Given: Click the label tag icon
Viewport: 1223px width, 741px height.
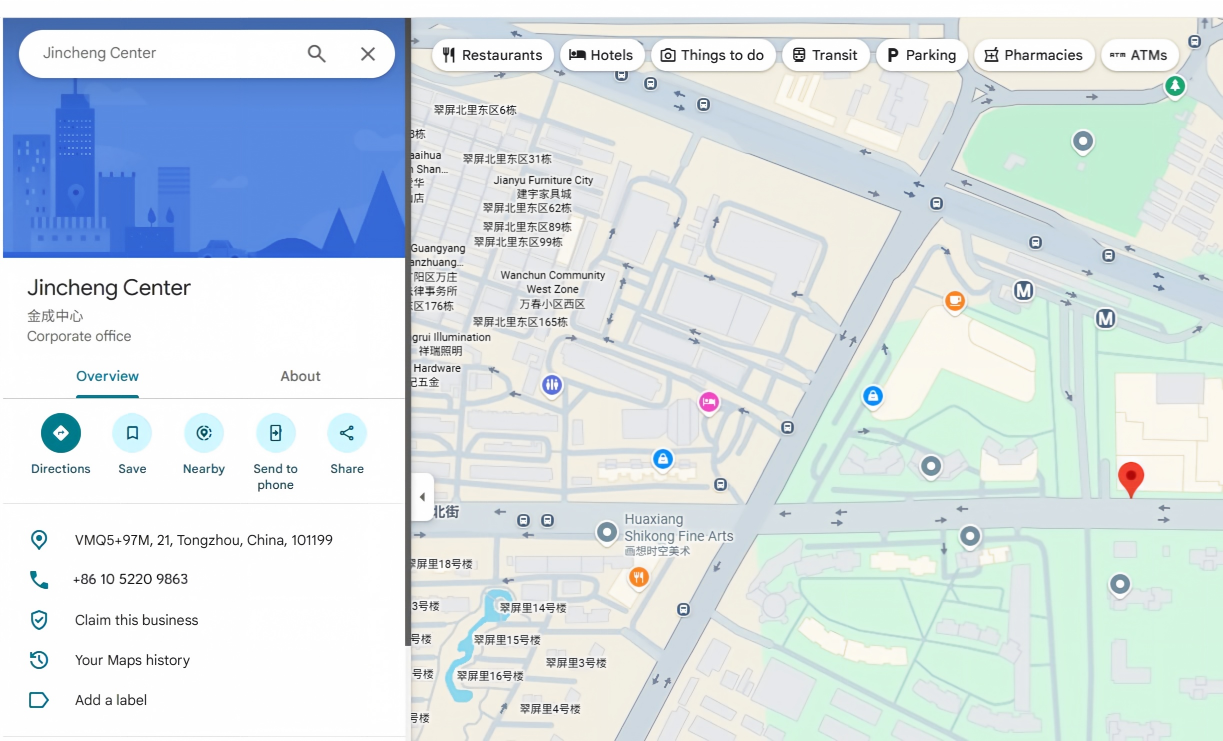Looking at the screenshot, I should click(x=39, y=700).
